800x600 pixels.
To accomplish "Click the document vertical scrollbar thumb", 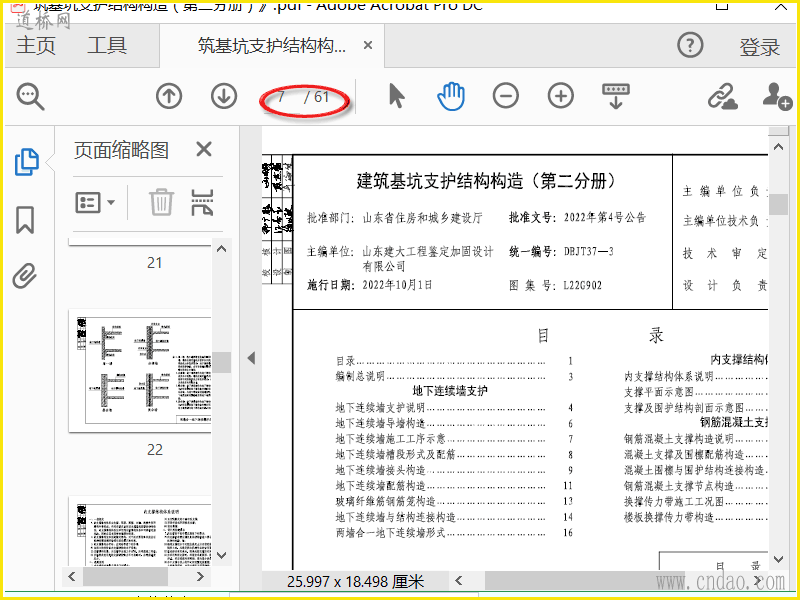I will [778, 205].
